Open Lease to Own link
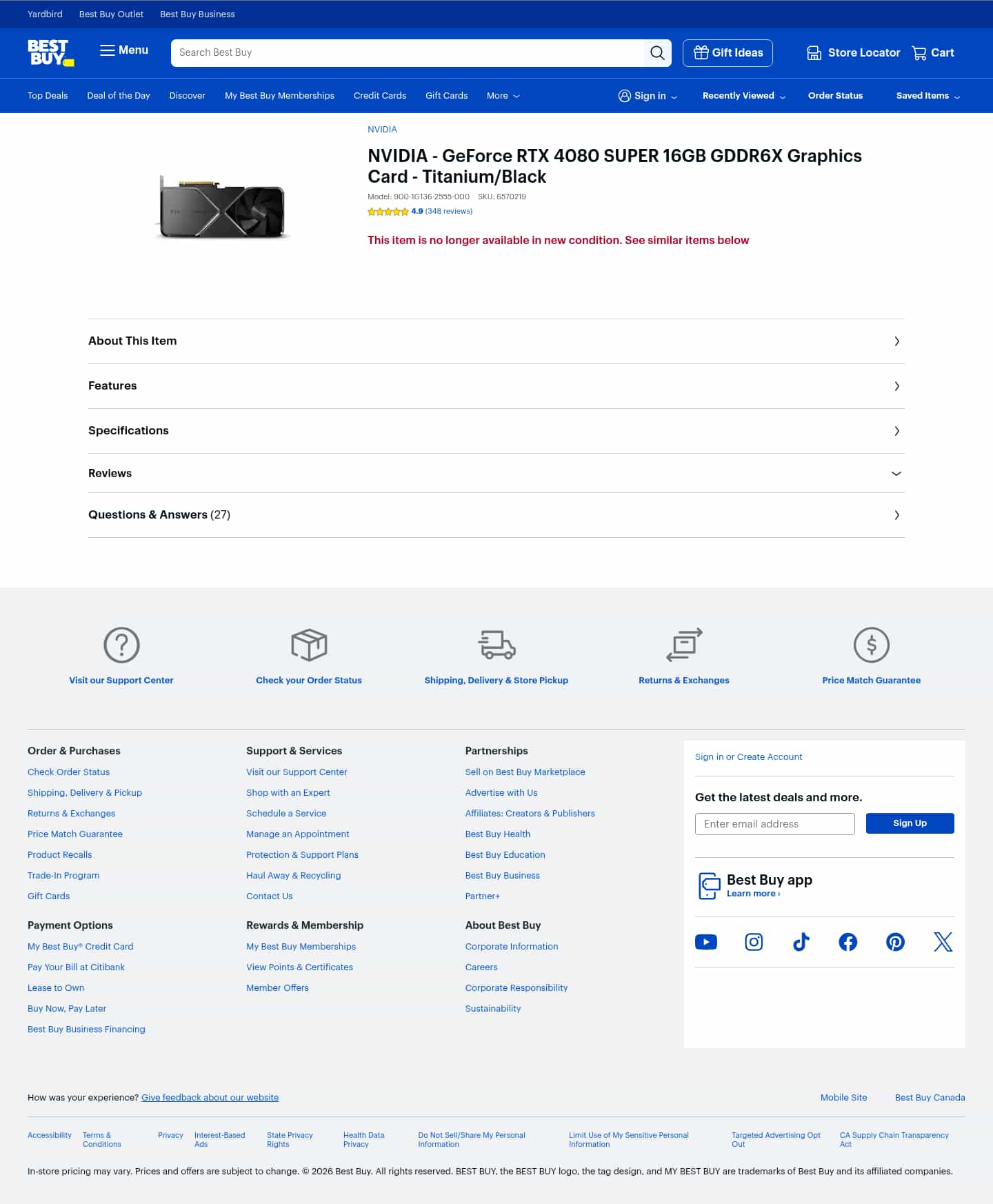 coord(56,988)
